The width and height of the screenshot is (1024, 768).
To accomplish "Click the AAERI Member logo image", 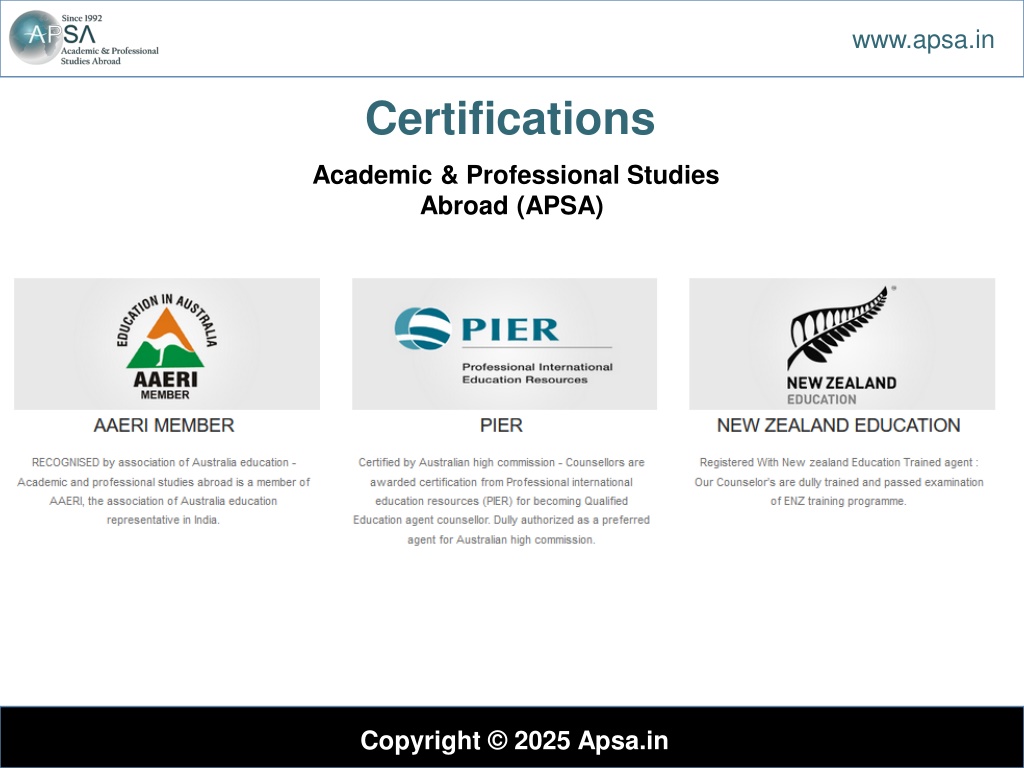I will point(167,344).
